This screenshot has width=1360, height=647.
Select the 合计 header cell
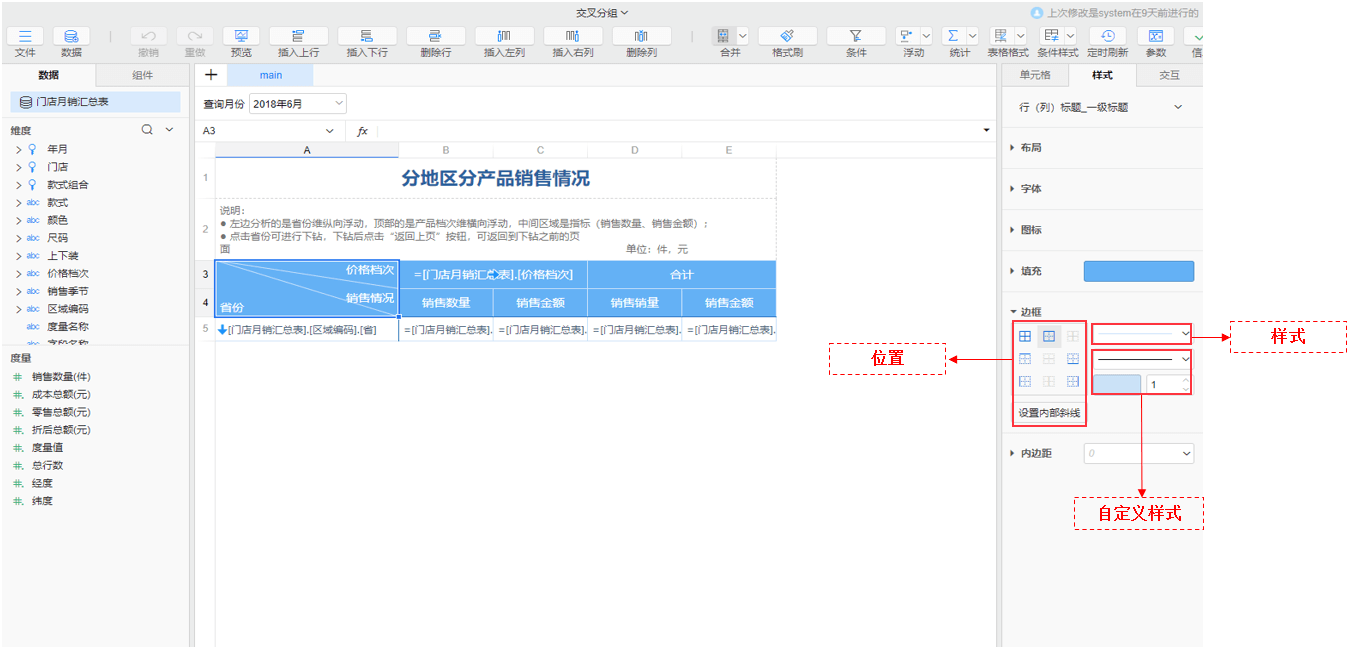[681, 274]
